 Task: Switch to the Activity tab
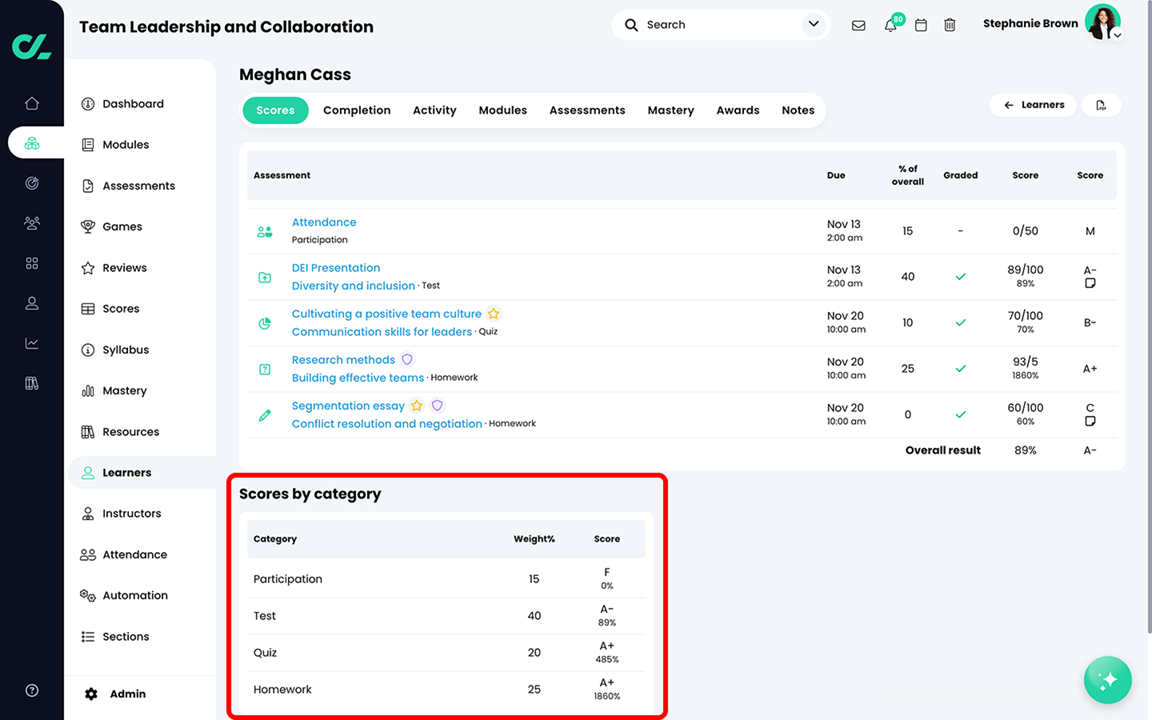[434, 110]
